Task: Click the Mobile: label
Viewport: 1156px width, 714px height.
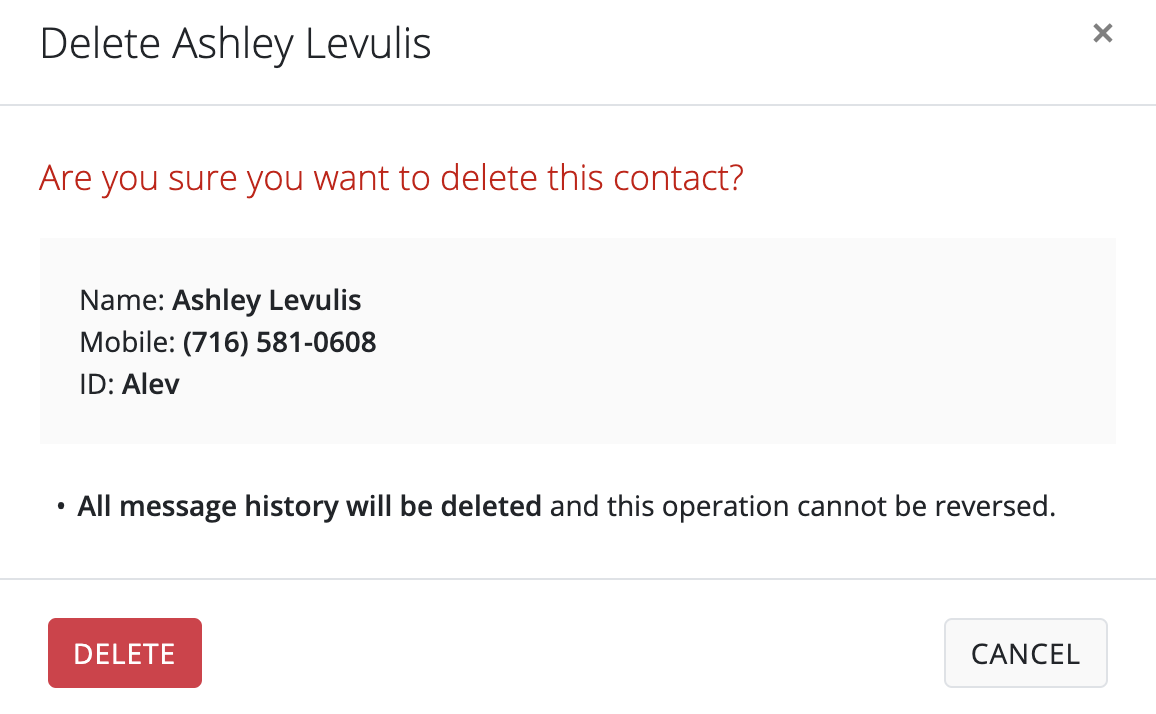Action: 128,343
